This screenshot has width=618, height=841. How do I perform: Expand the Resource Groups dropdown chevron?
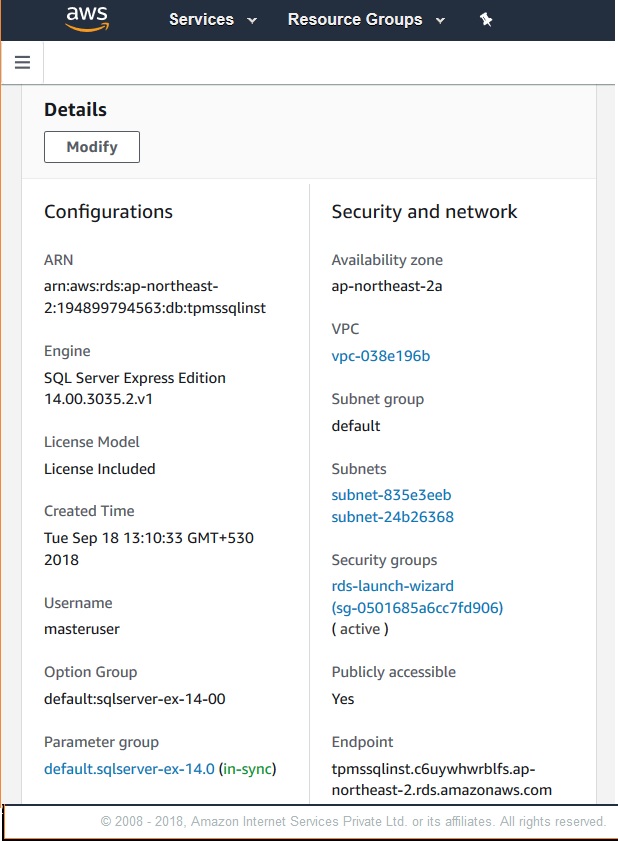pyautogui.click(x=438, y=19)
